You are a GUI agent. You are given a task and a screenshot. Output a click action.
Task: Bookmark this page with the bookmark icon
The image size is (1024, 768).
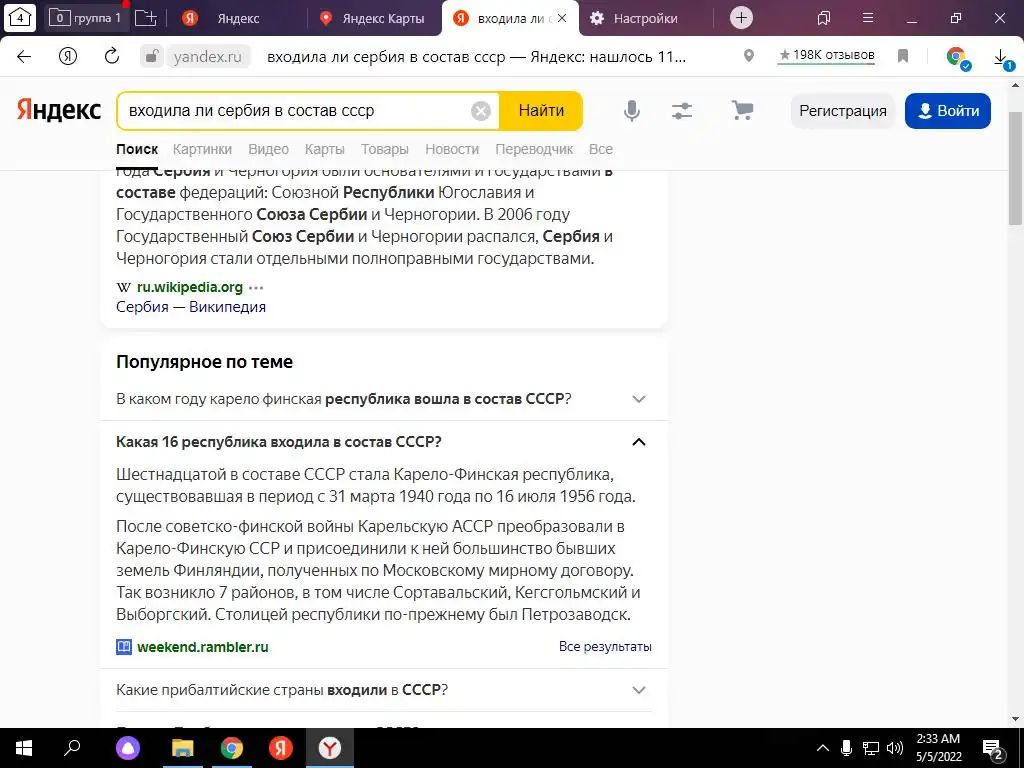pos(903,56)
